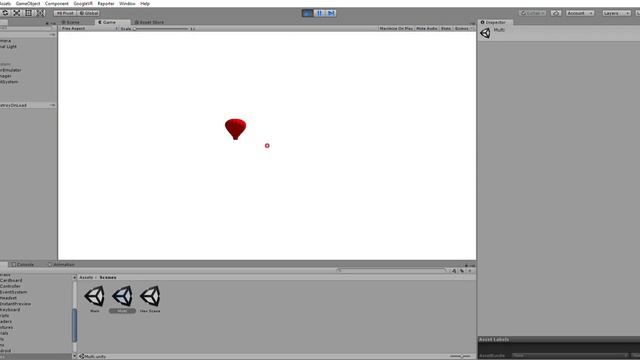Select the Main scene asset
This screenshot has width=640, height=360.
tap(95, 299)
